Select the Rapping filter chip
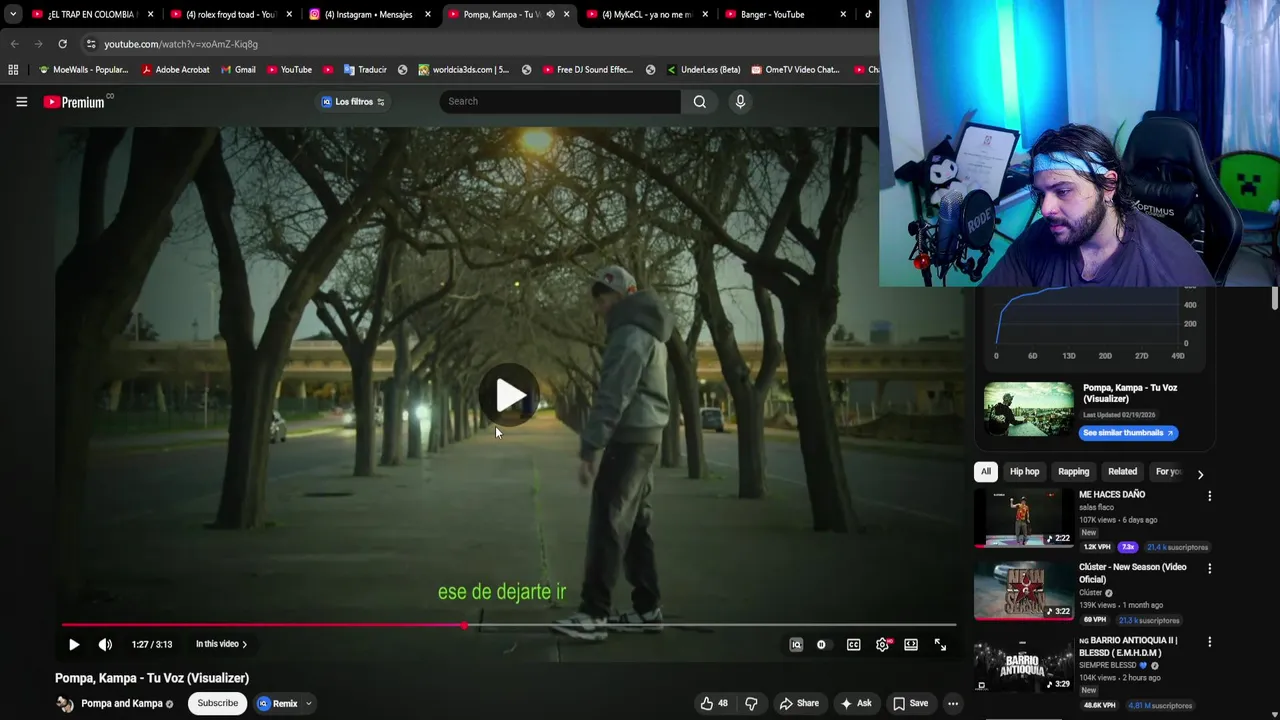 coord(1073,472)
